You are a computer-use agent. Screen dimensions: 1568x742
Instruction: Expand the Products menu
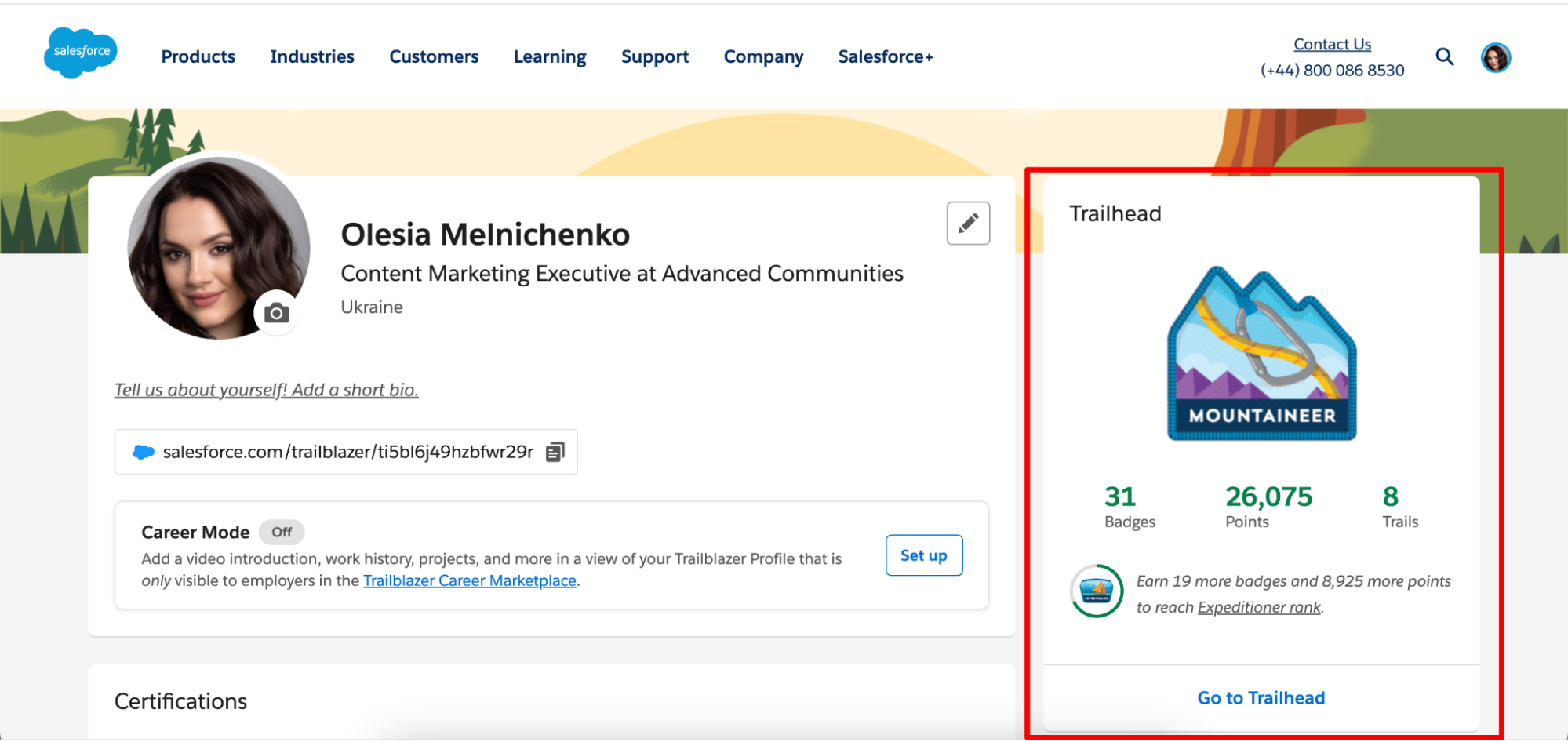point(198,56)
